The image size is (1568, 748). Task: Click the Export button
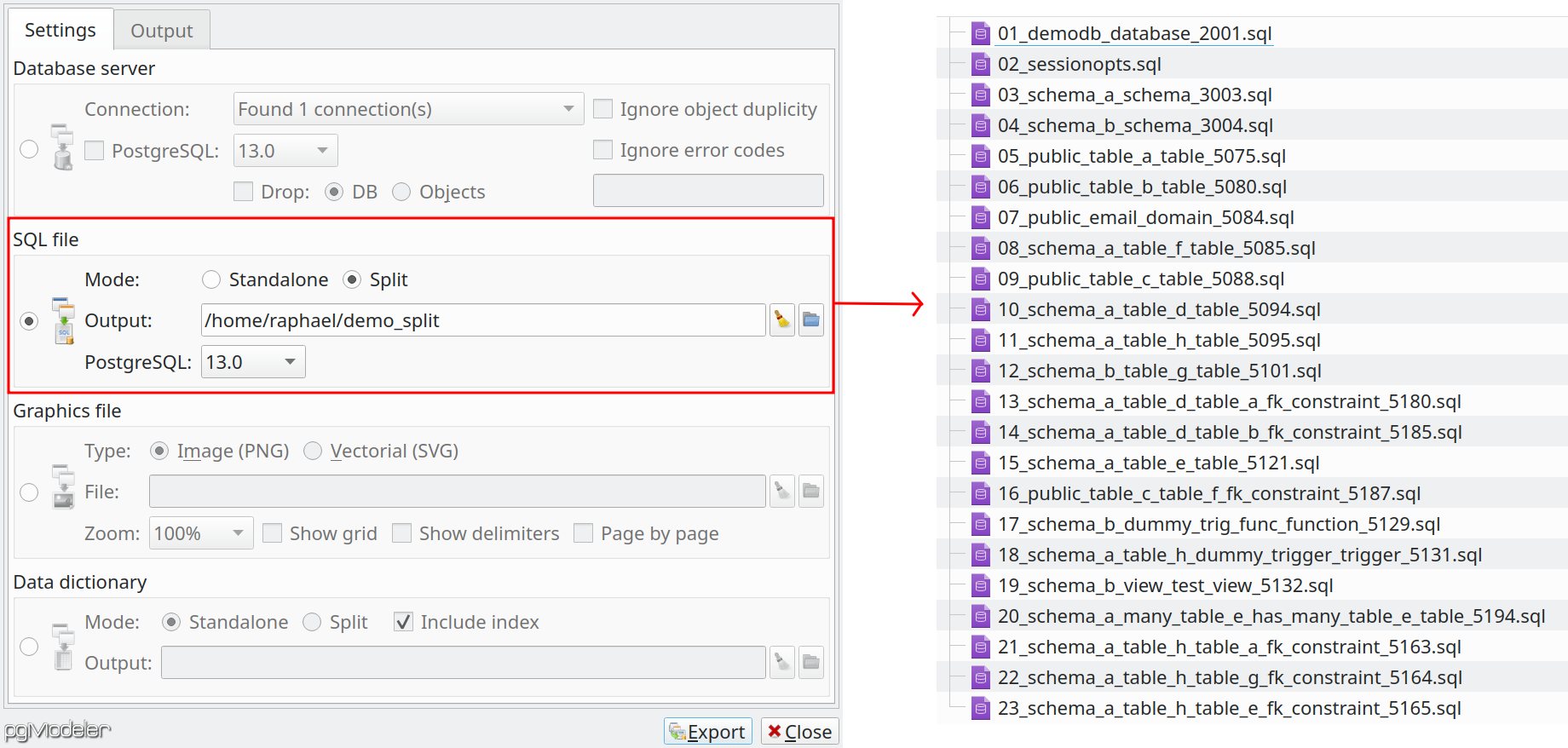coord(707,732)
